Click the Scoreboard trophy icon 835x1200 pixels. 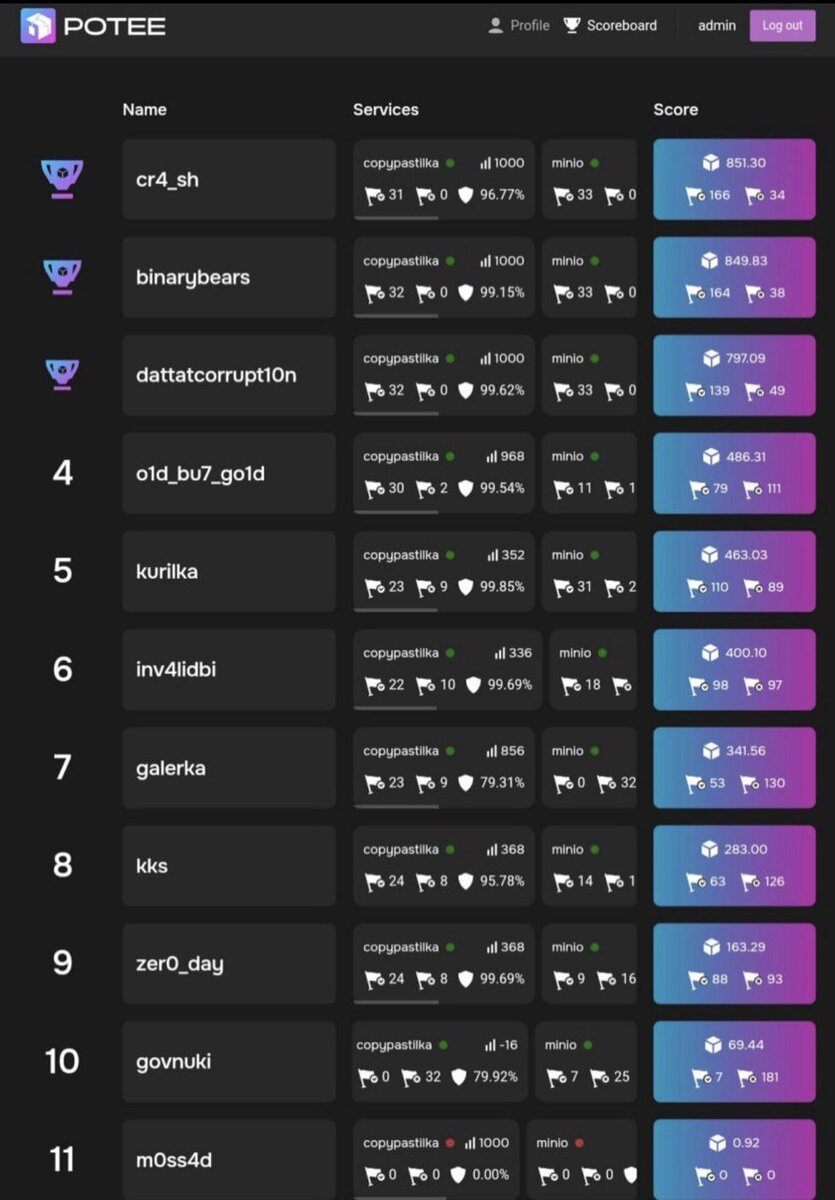(571, 25)
